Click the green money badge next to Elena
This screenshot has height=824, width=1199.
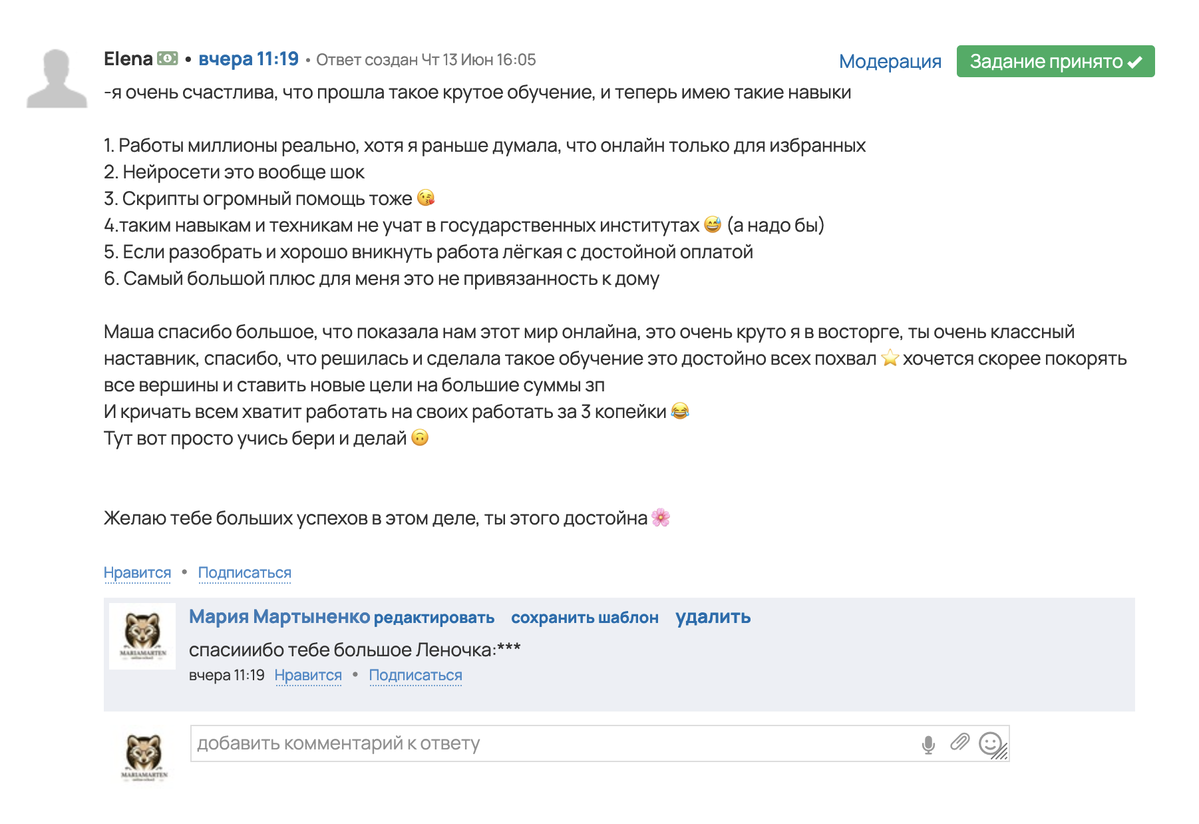168,59
